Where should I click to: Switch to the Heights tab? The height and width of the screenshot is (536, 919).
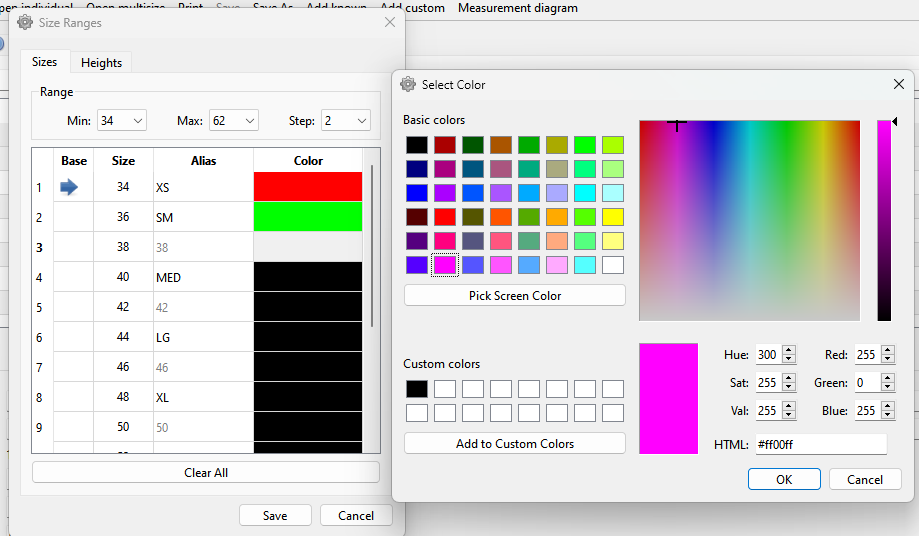pyautogui.click(x=101, y=63)
